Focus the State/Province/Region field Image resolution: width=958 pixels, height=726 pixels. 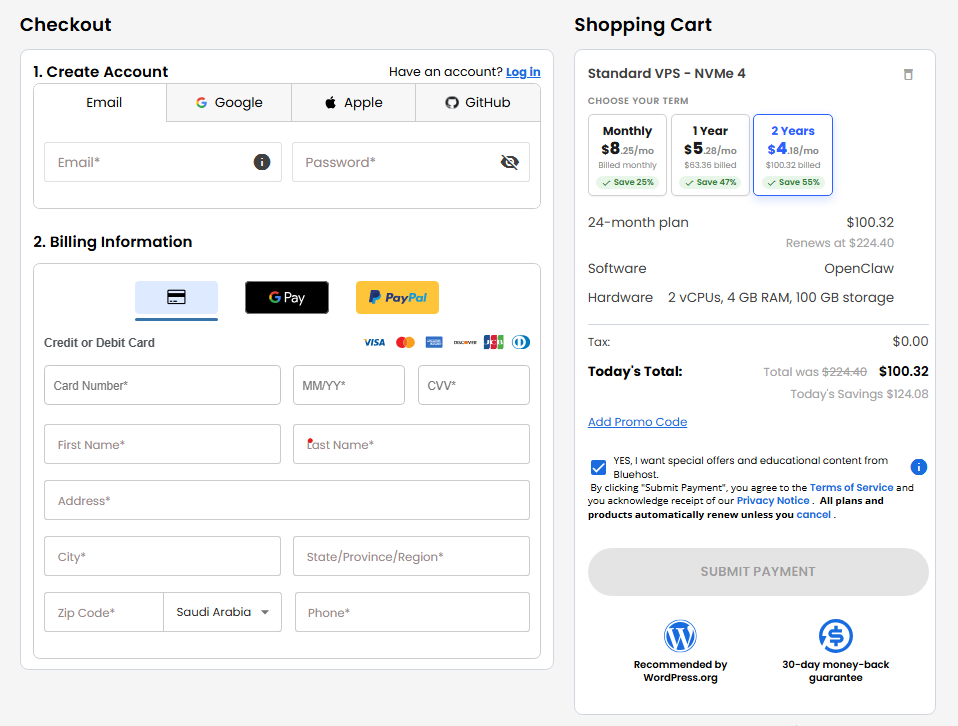(411, 556)
